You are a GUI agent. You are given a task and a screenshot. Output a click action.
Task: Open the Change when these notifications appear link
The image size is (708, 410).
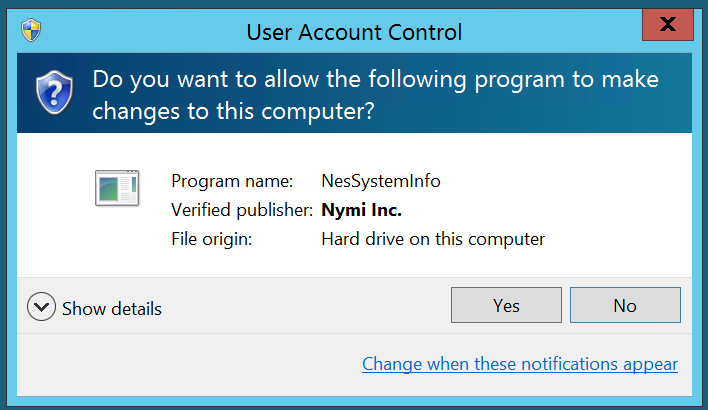[519, 364]
